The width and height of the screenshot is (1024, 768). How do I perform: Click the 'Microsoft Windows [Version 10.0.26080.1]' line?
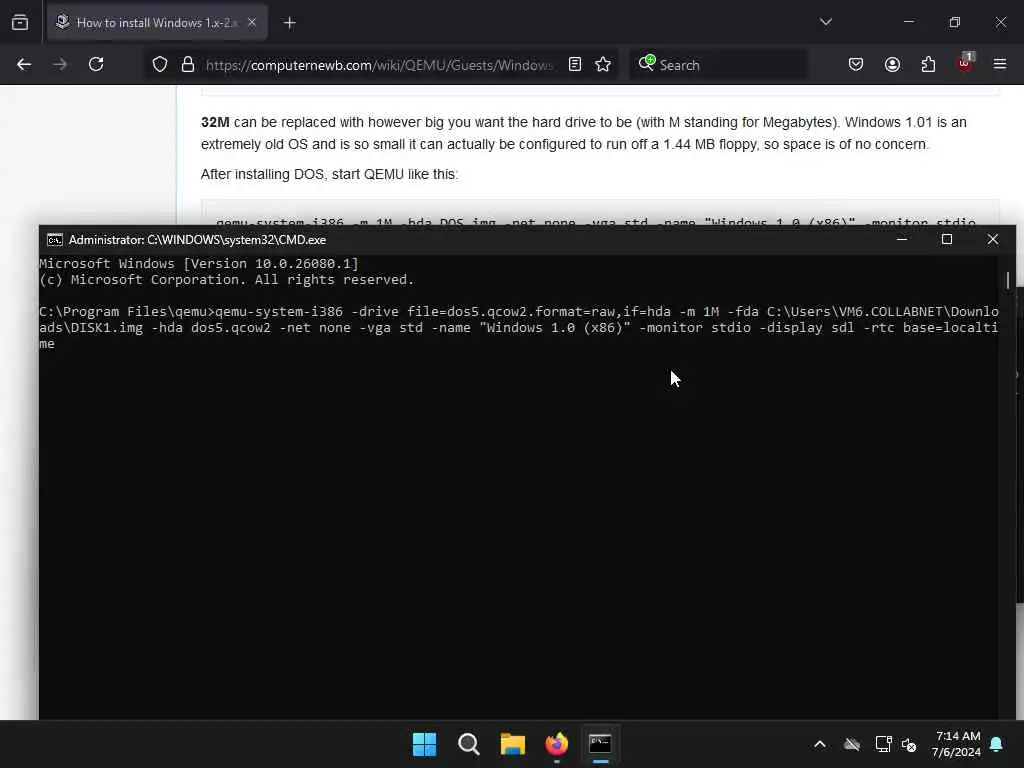coord(199,264)
